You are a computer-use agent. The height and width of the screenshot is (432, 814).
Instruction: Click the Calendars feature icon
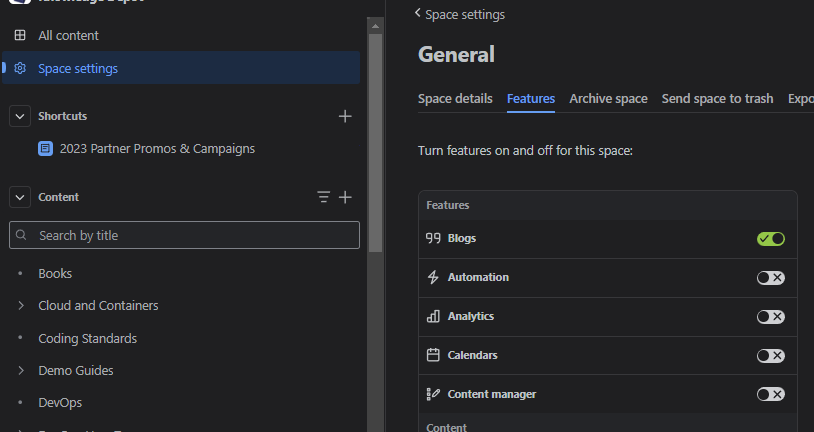[433, 355]
